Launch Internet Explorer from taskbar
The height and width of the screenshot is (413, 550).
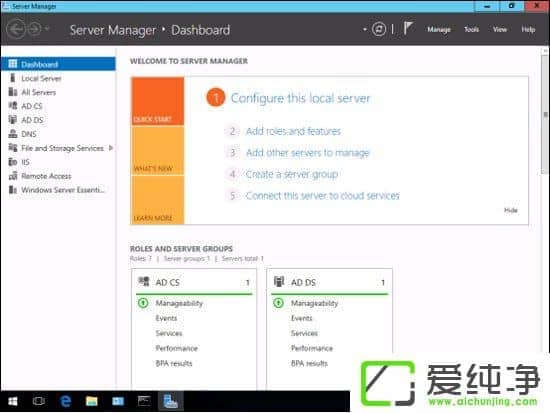(x=66, y=401)
